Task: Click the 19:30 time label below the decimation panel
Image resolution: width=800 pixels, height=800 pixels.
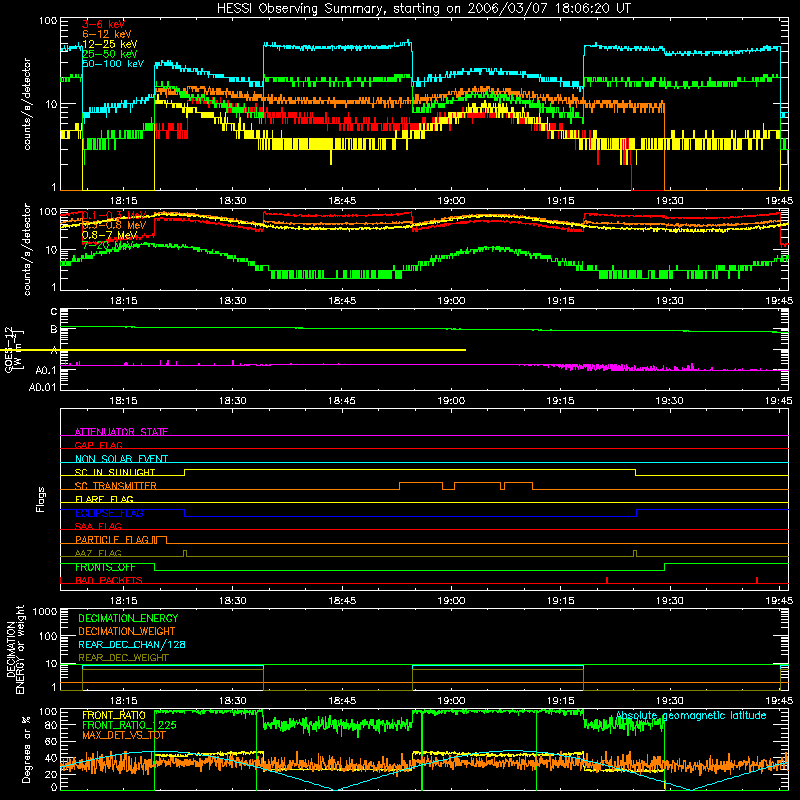Action: click(669, 701)
